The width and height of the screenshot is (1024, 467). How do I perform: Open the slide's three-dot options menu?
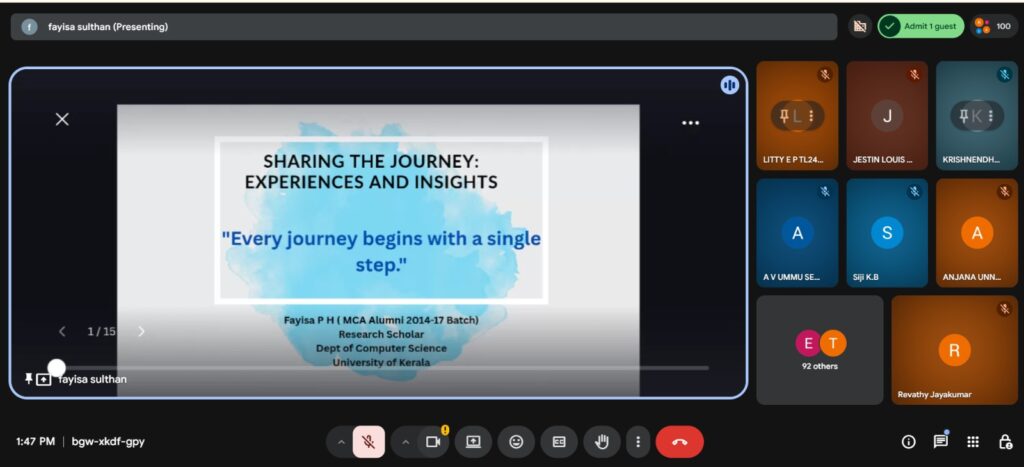(690, 123)
